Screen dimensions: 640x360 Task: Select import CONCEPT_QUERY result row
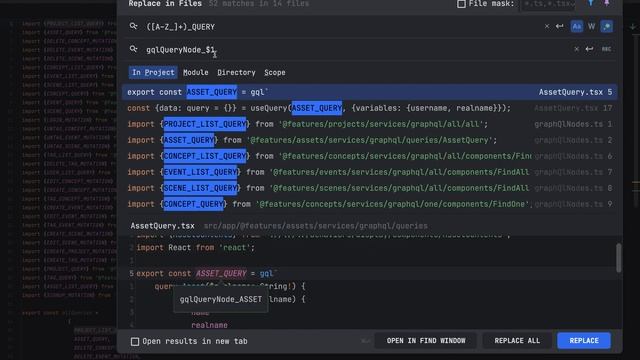369,204
